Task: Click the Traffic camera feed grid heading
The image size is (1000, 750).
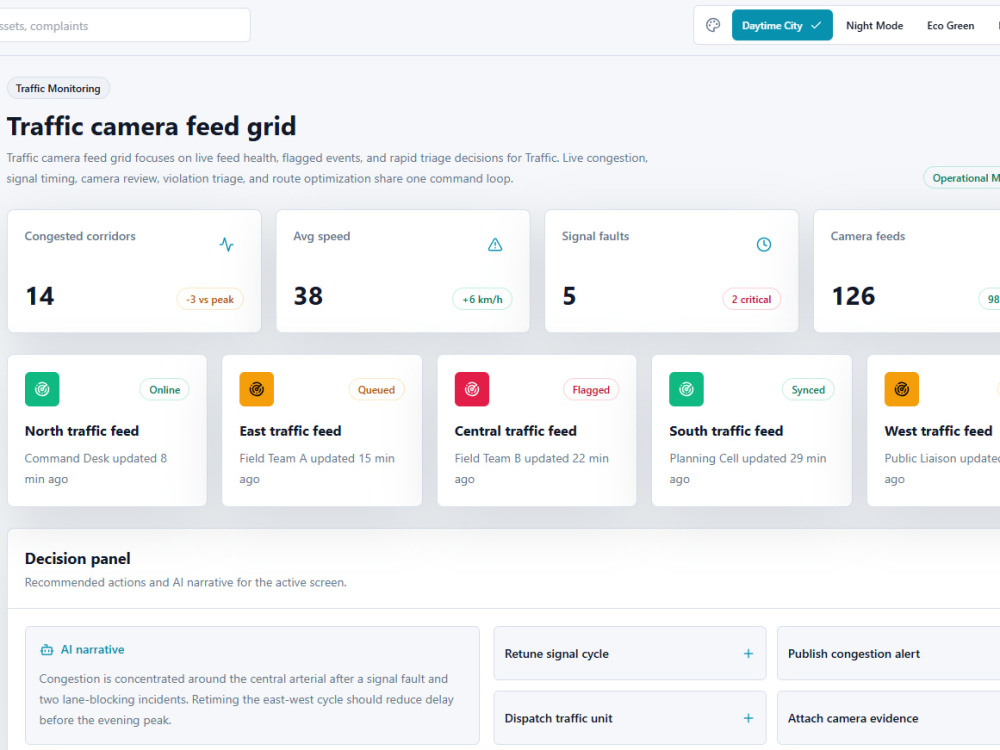Action: coord(151,126)
